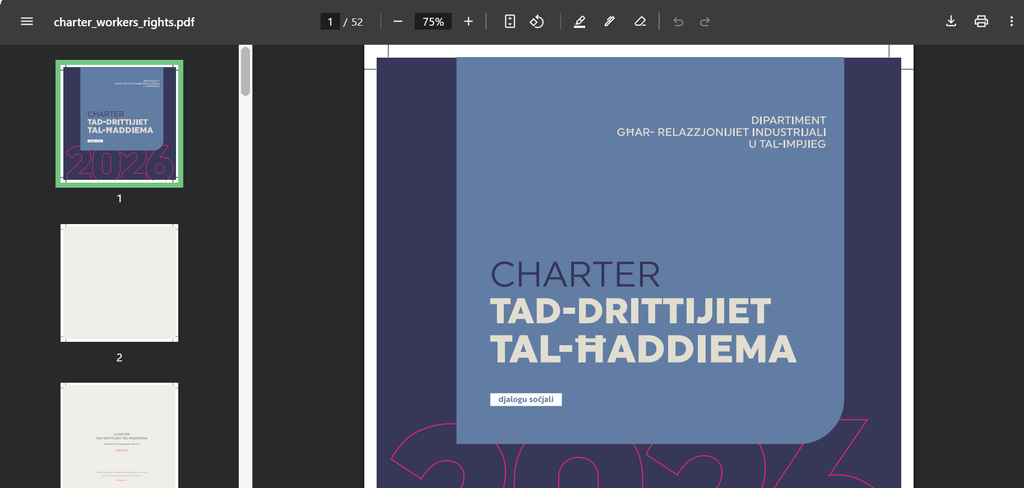Select page 3 thumbnail with Charter title
Screen dimensions: 1024x488
click(x=119, y=435)
